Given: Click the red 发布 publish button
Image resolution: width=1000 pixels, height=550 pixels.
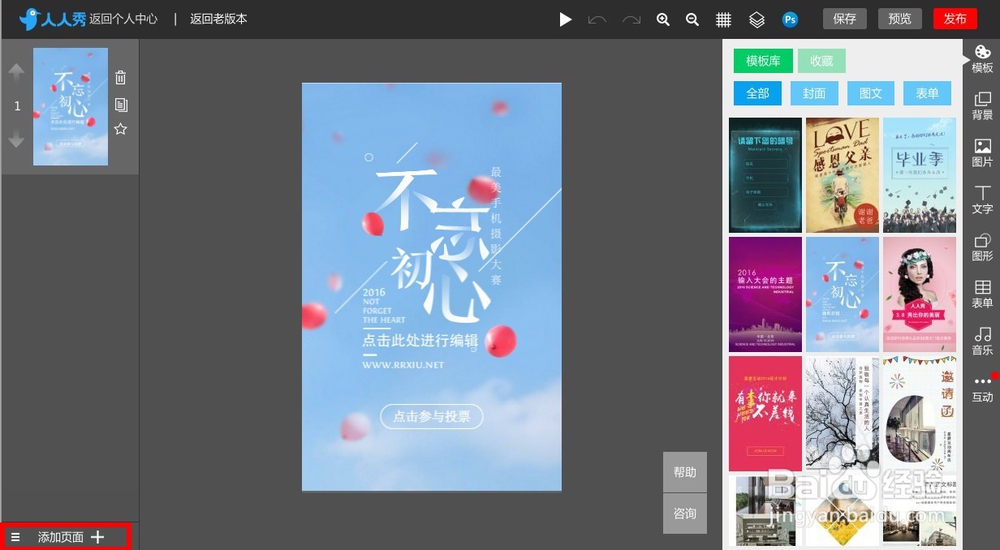Looking at the screenshot, I should [x=955, y=19].
